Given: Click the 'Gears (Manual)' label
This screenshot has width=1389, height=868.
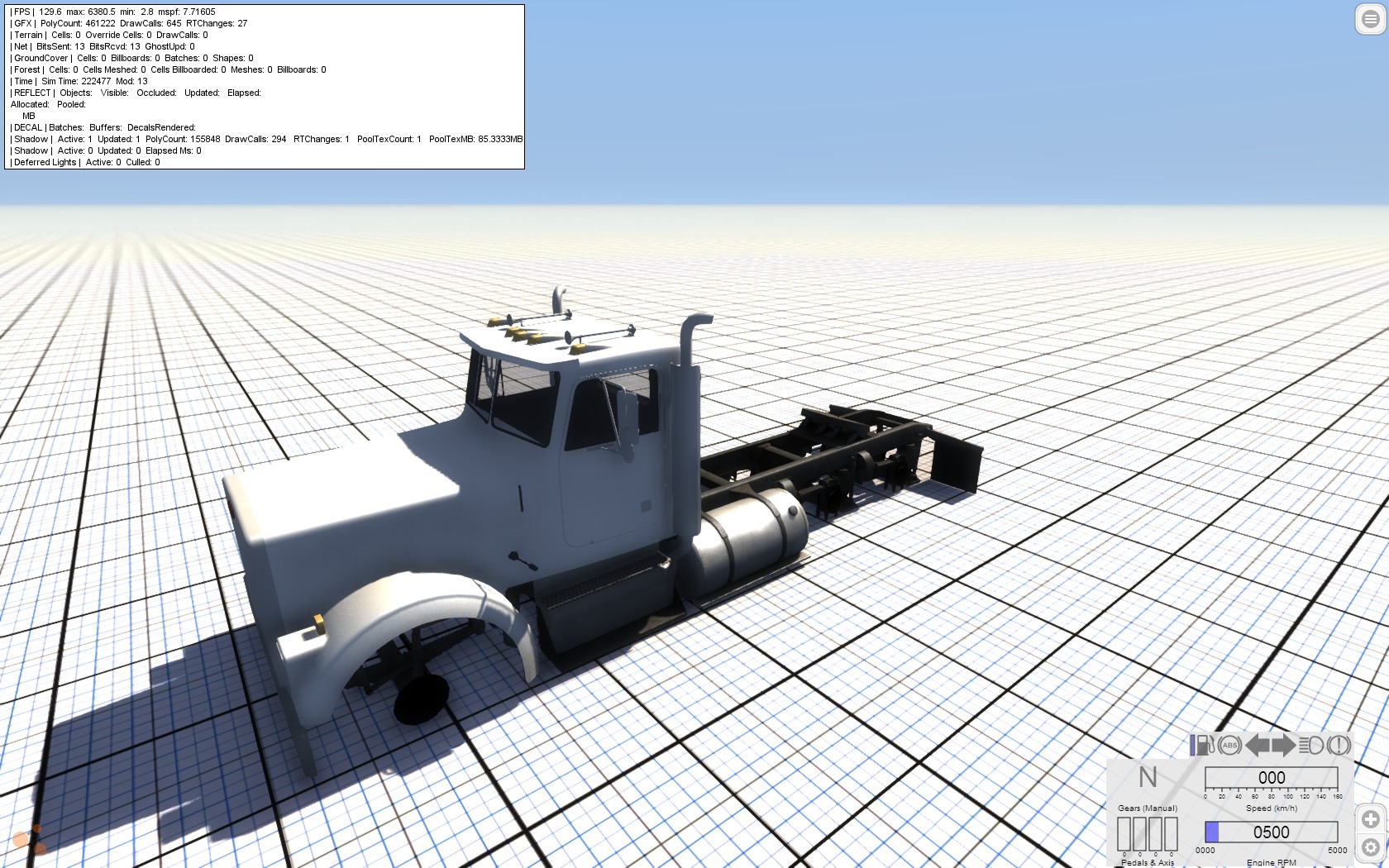Looking at the screenshot, I should coord(1148,808).
